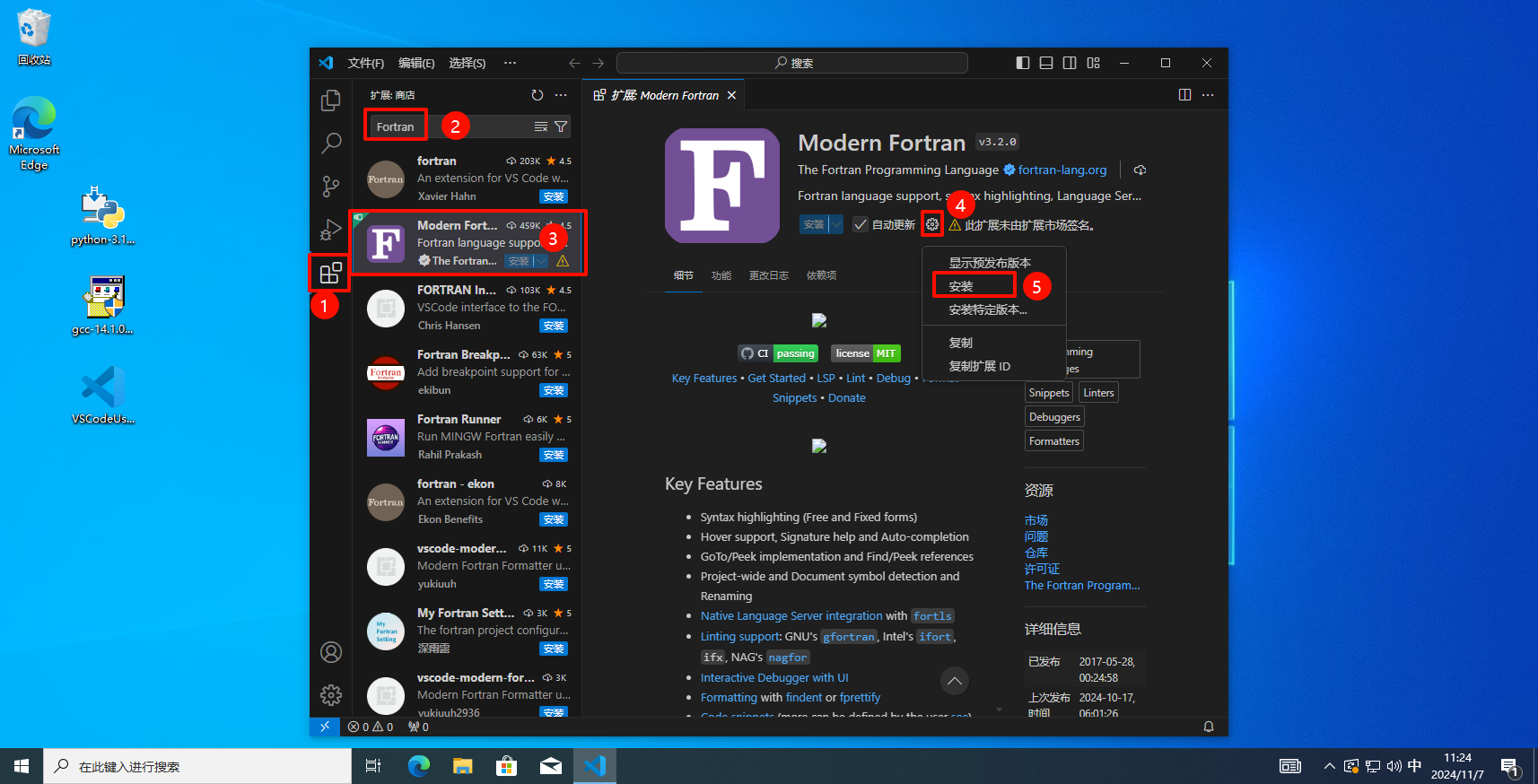Open the fortran-lang.org publisher link
1538x784 pixels.
point(1062,170)
